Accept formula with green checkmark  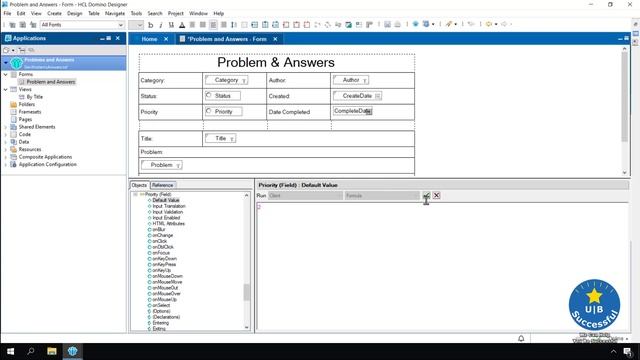(427, 196)
